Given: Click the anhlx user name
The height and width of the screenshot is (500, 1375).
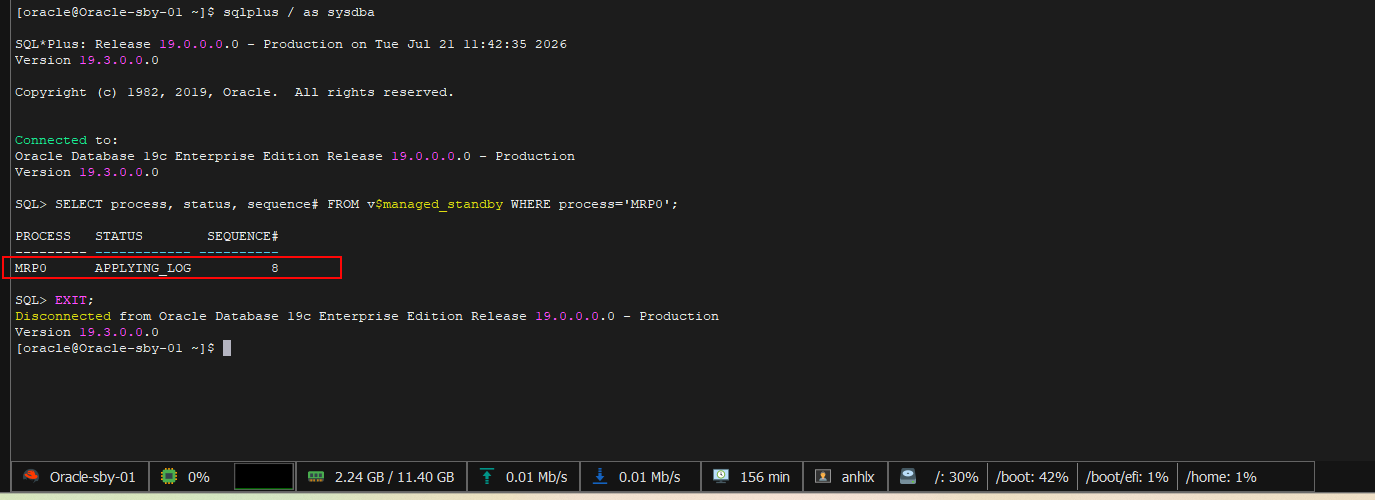Looking at the screenshot, I should (858, 477).
